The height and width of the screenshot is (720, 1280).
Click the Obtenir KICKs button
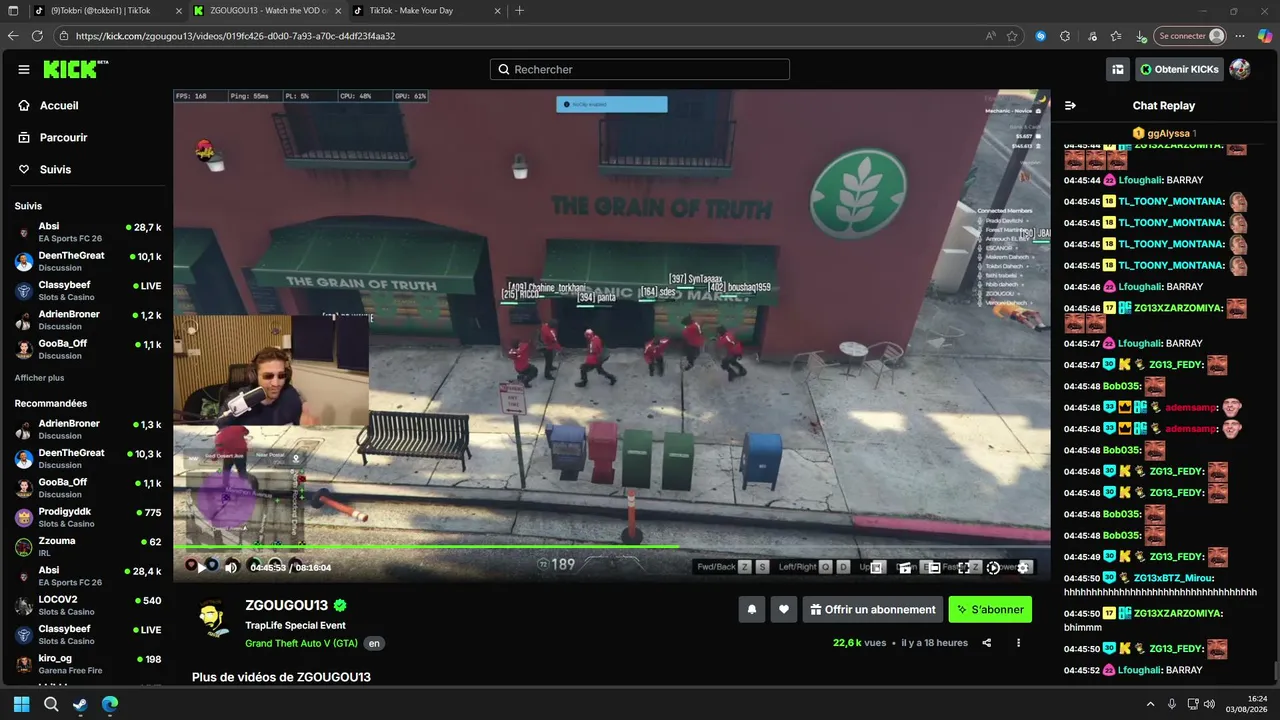[1179, 69]
